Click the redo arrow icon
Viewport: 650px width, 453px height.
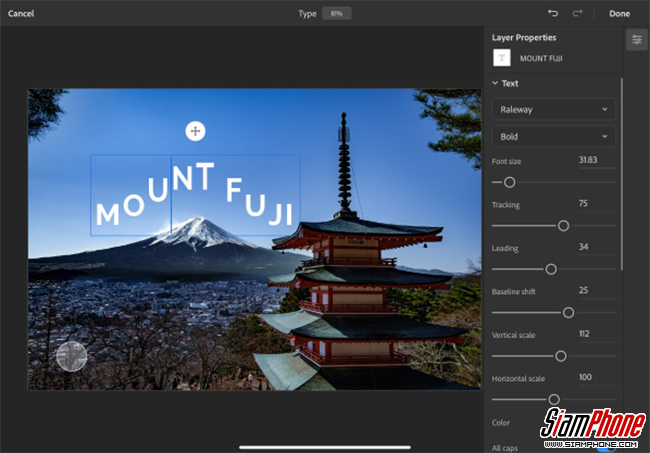coord(577,13)
